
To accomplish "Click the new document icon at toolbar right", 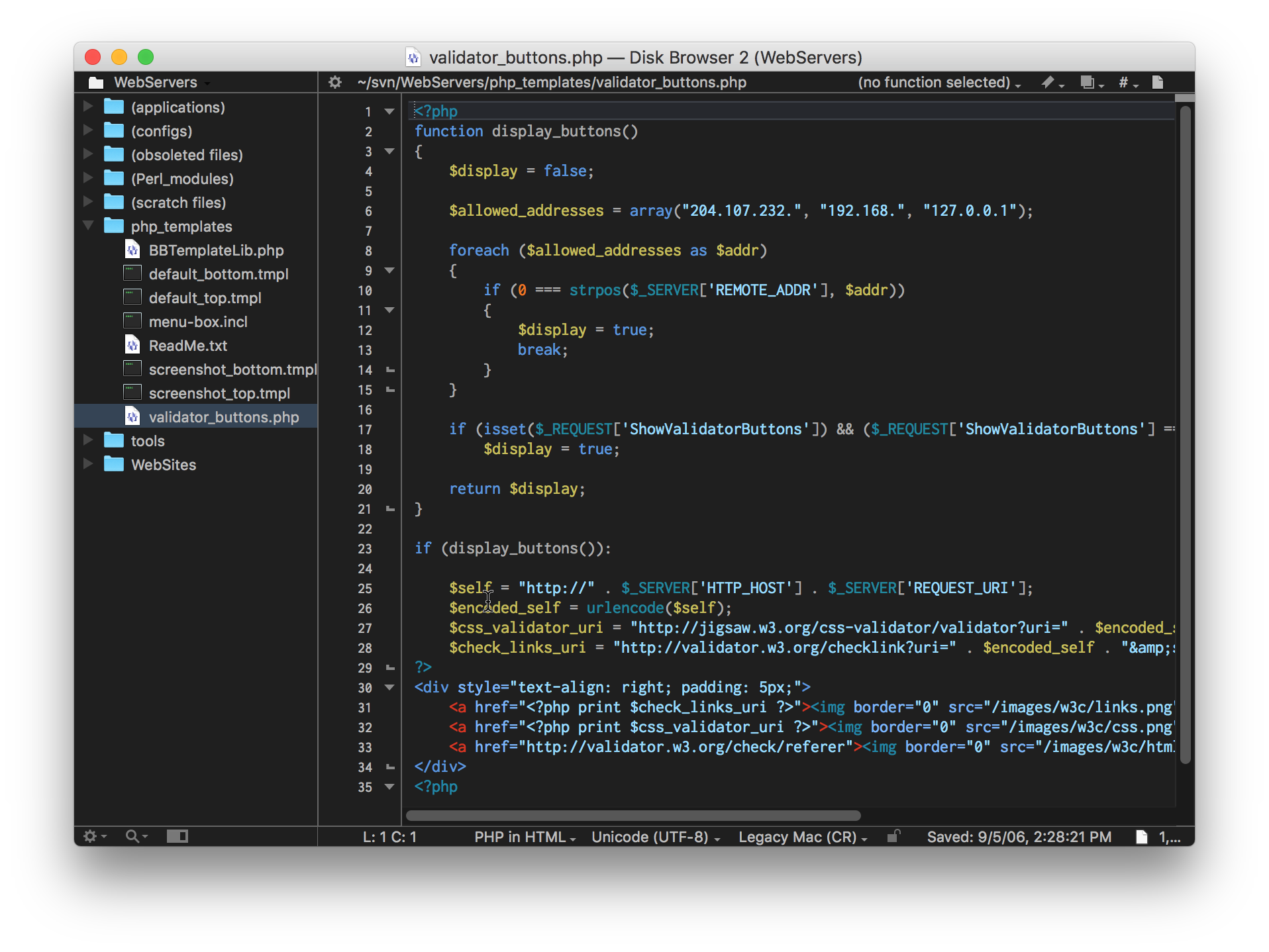I will tap(1159, 82).
